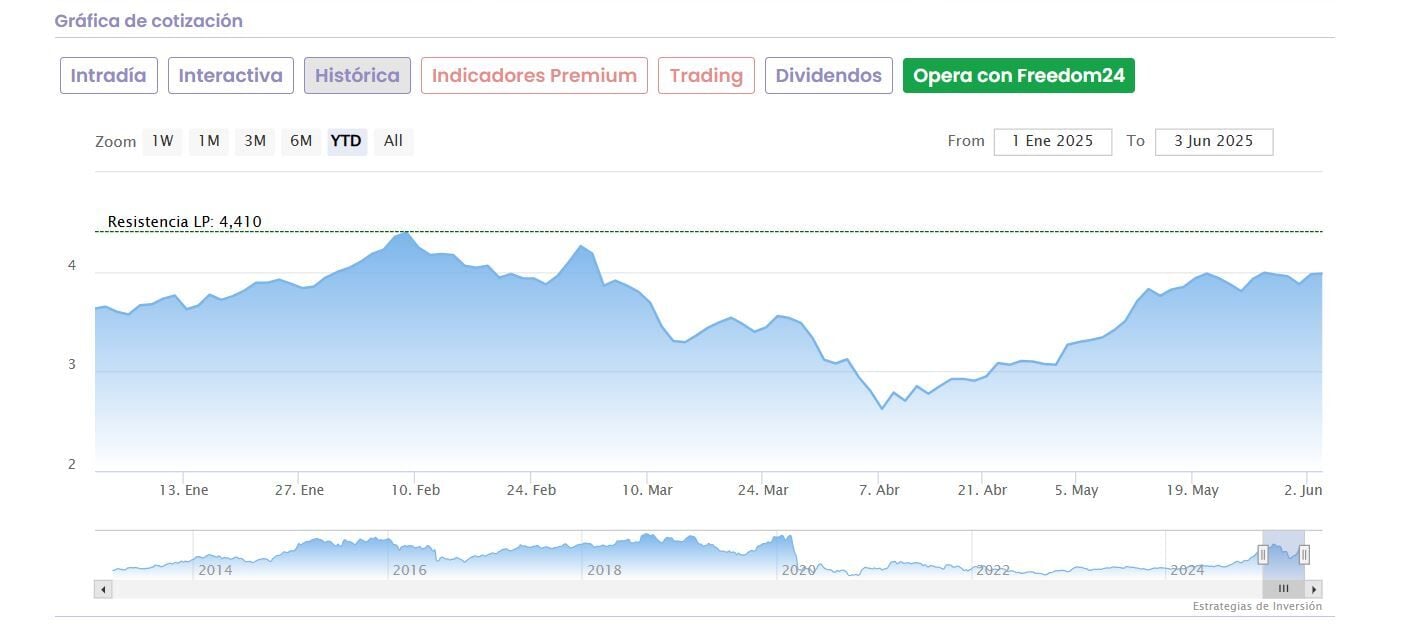Click the left navigator range handle

click(x=1263, y=554)
